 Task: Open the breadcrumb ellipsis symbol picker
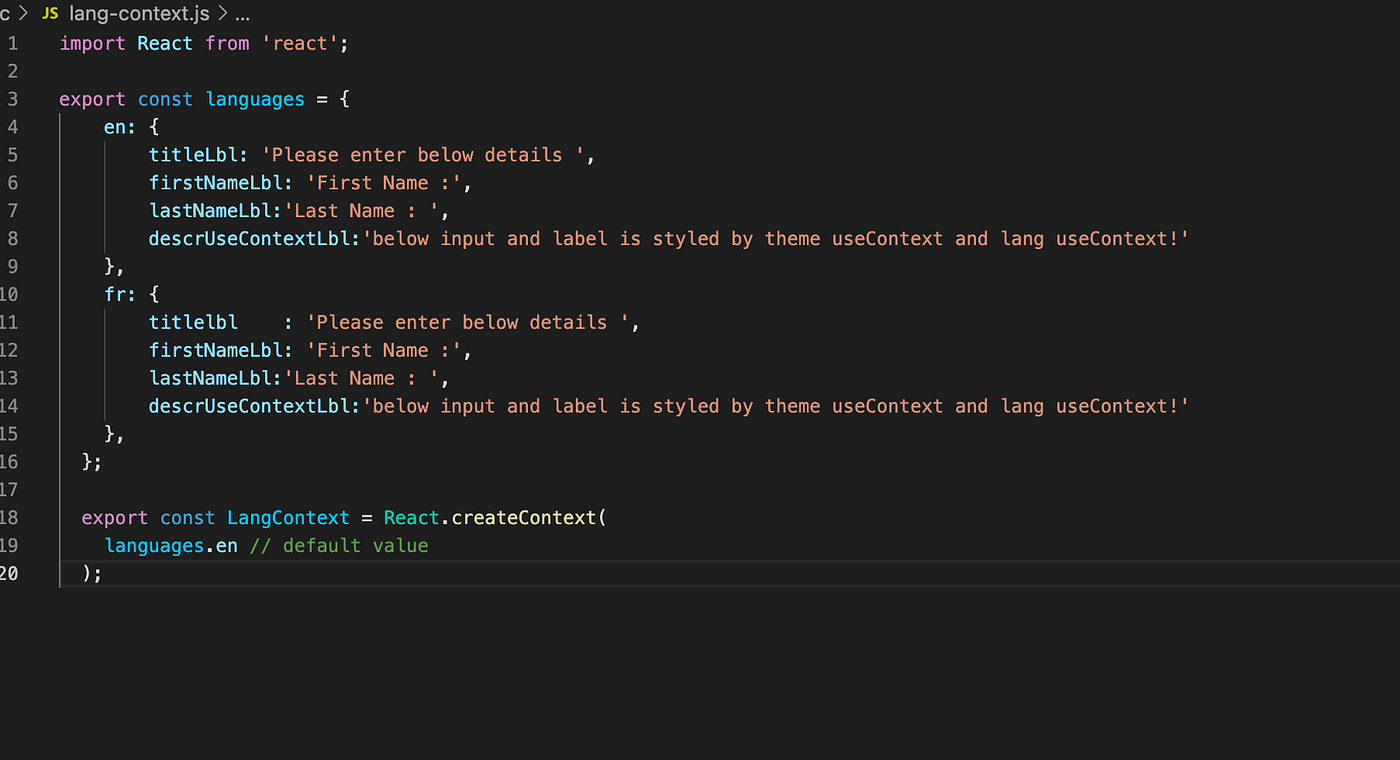tap(242, 14)
